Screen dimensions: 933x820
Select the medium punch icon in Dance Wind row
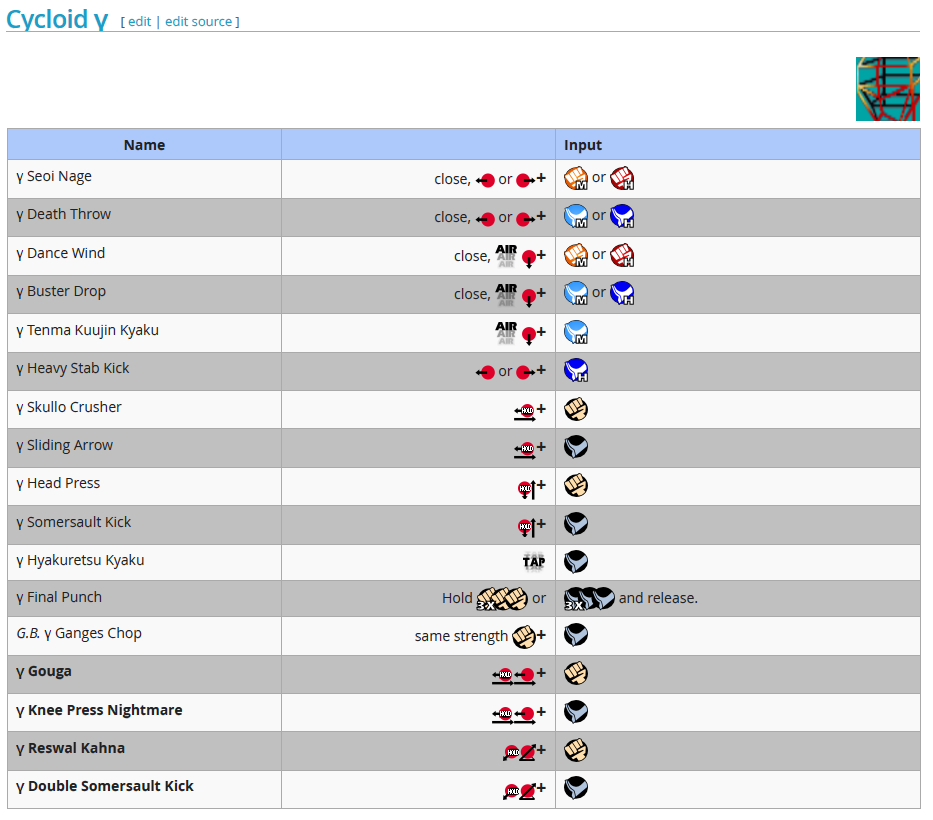tap(576, 255)
